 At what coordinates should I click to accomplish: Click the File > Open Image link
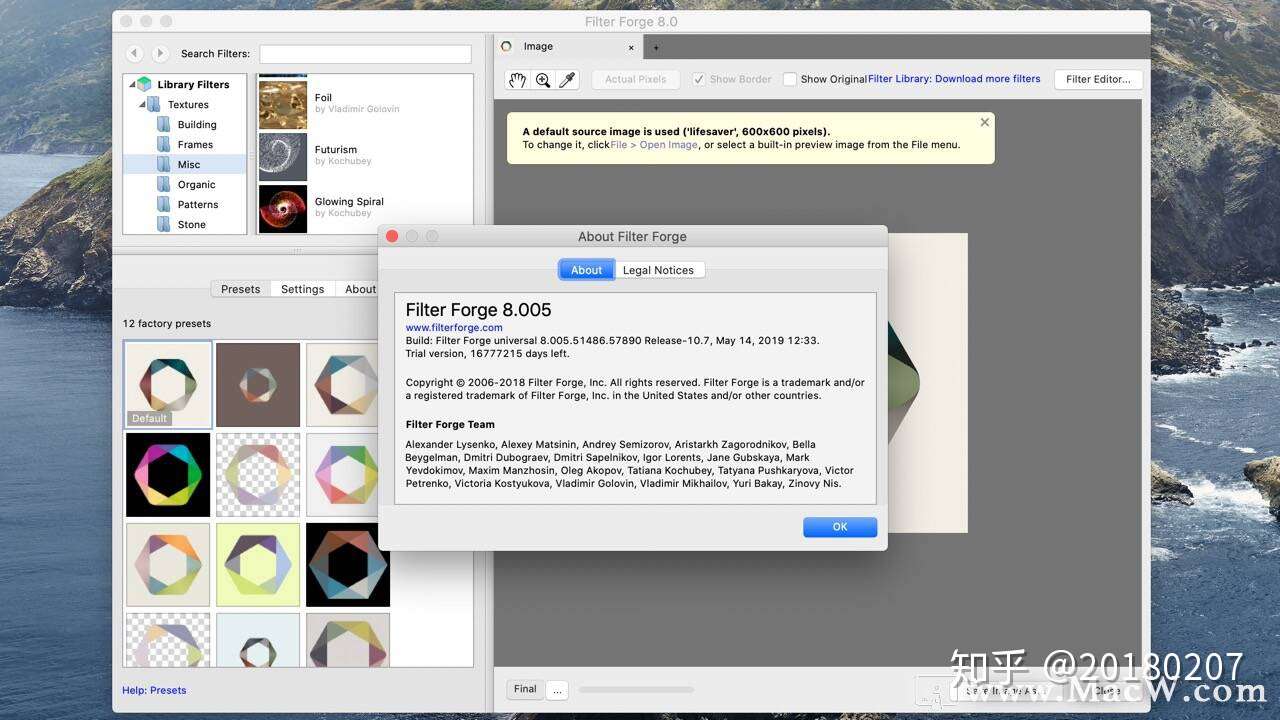(654, 145)
